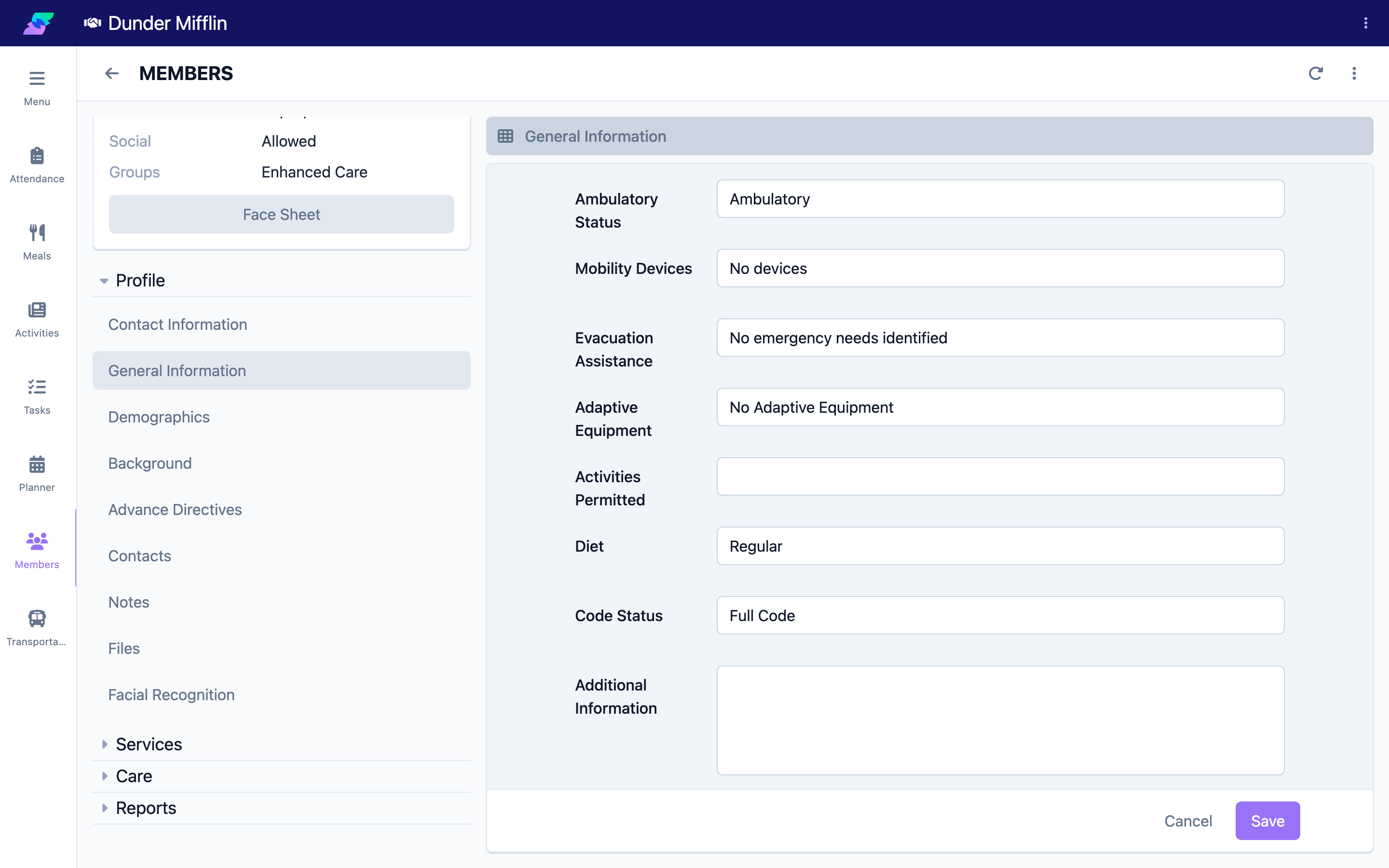The image size is (1389, 868).
Task: Open the Background profile page
Action: [281, 463]
